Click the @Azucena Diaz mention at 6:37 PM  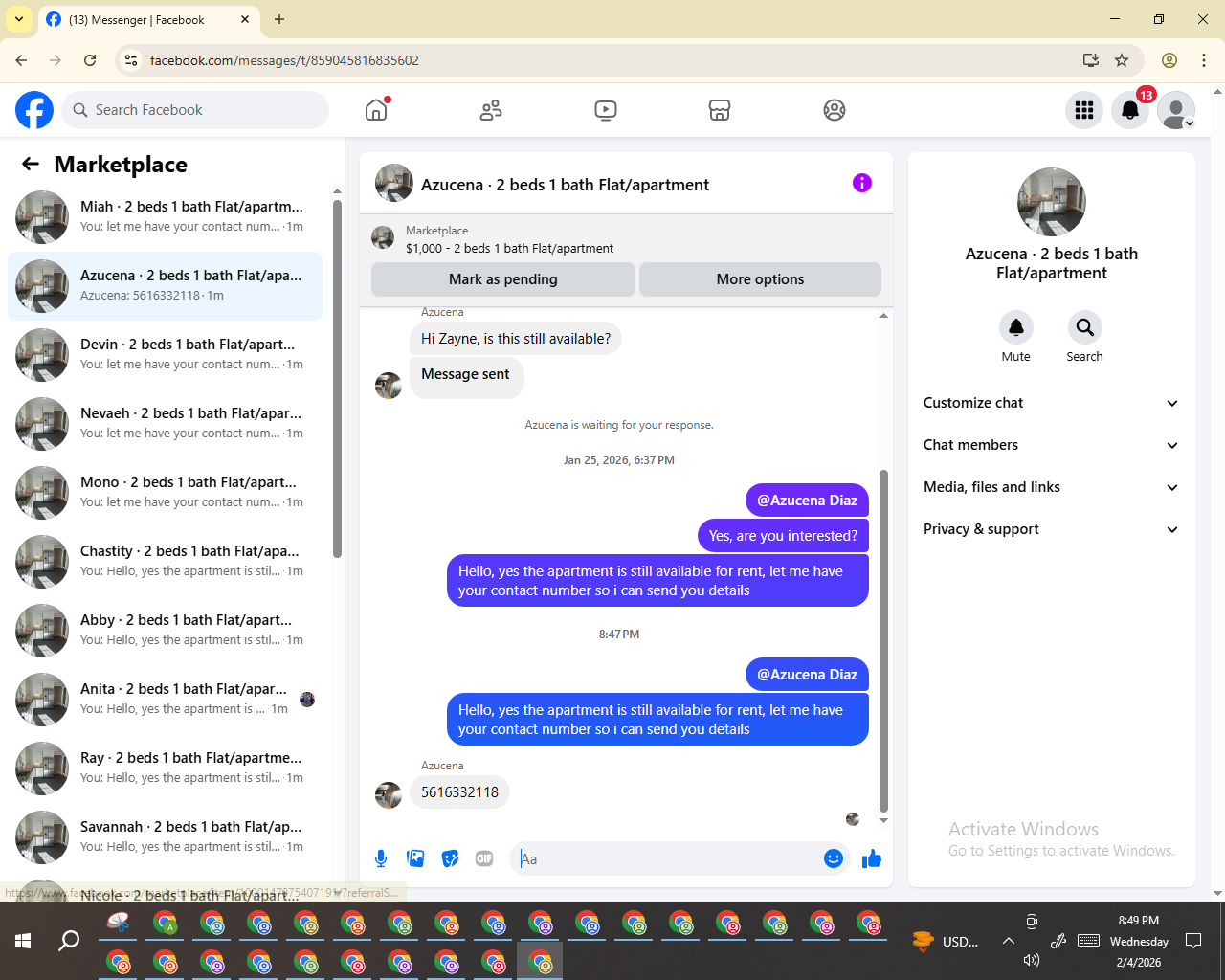pos(807,501)
